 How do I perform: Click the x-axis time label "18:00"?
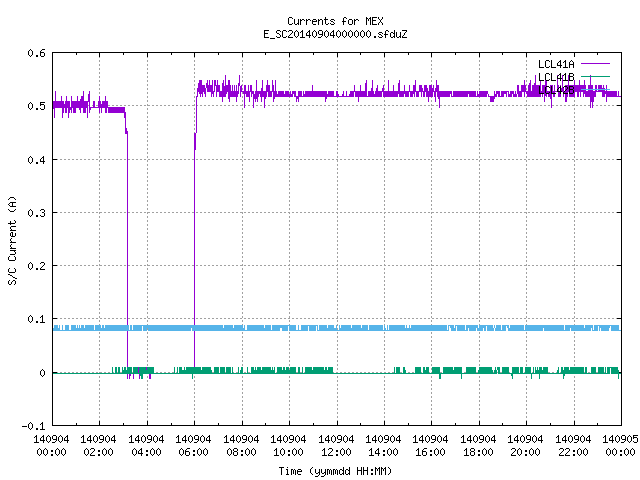click(x=478, y=452)
